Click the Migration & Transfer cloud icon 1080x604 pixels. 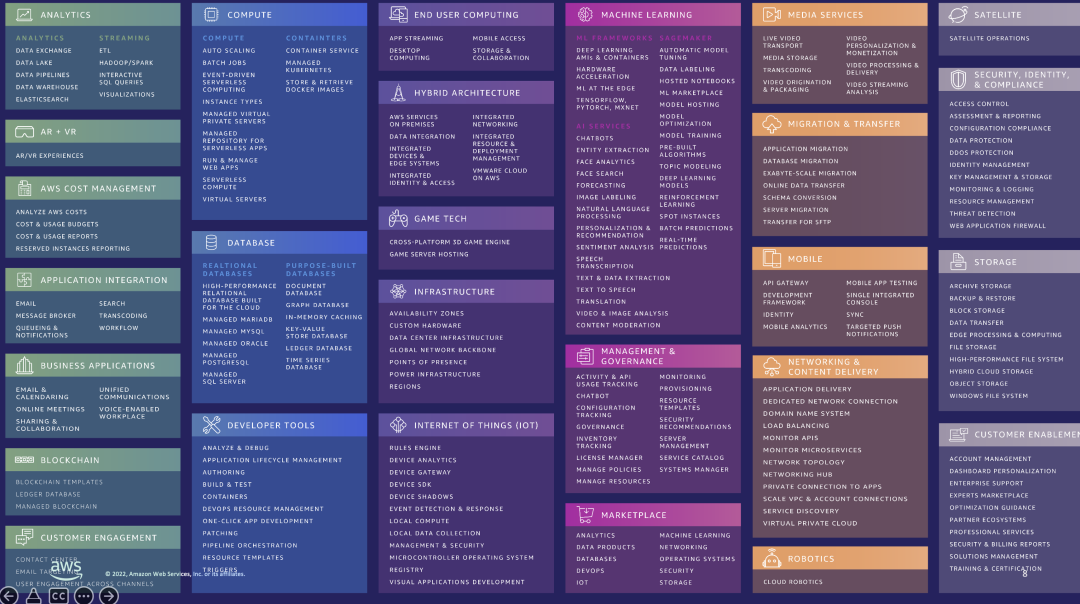[771, 124]
